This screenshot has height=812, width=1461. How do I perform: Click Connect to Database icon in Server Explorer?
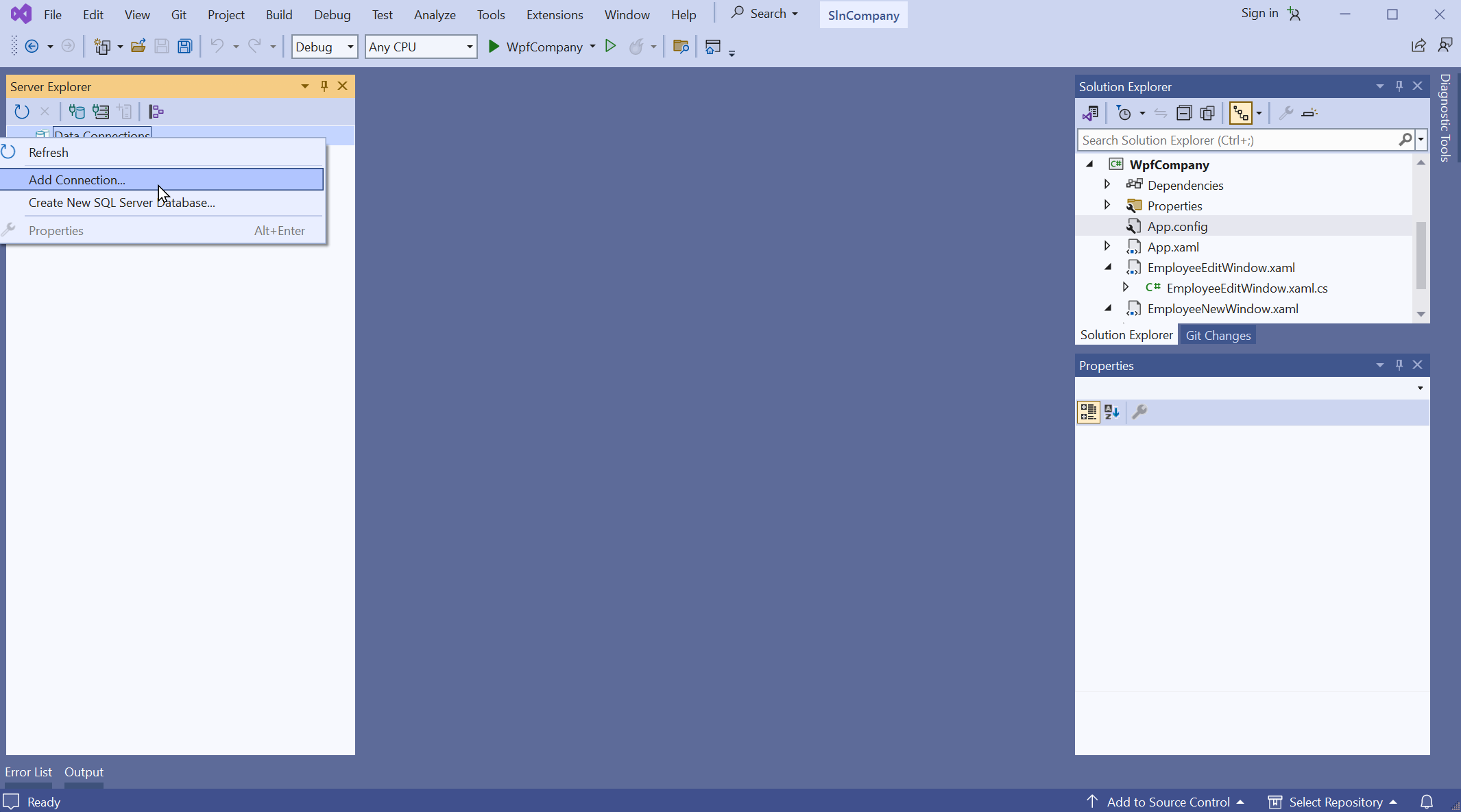(77, 112)
